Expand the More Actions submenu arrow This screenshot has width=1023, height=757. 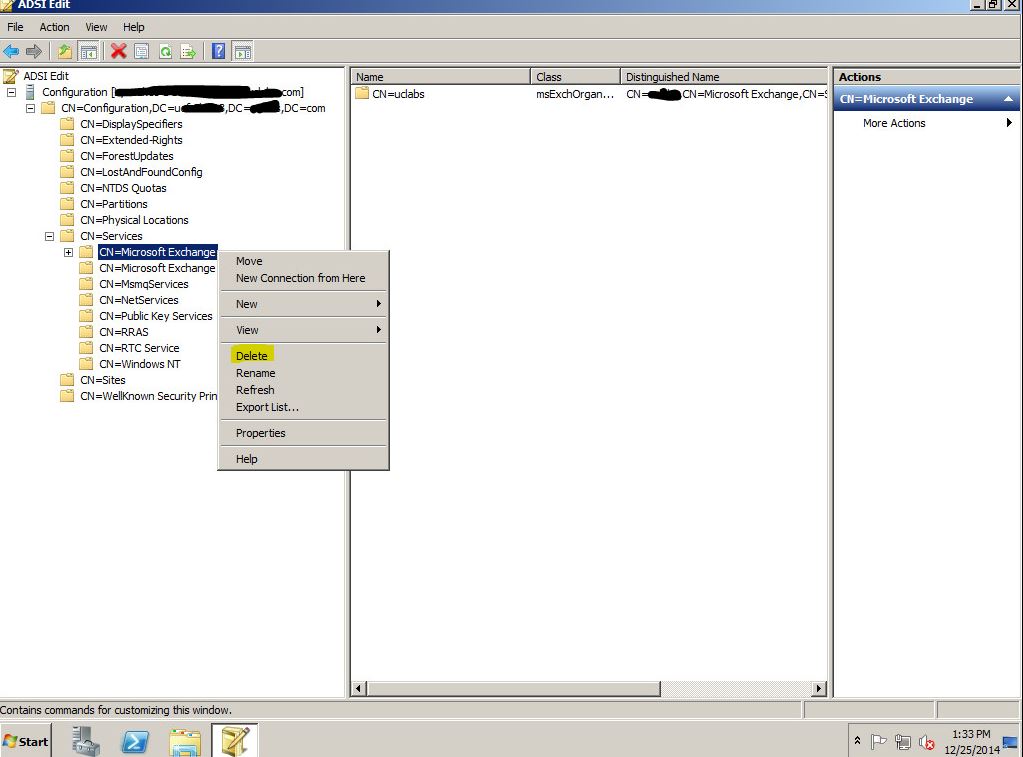(x=1009, y=123)
